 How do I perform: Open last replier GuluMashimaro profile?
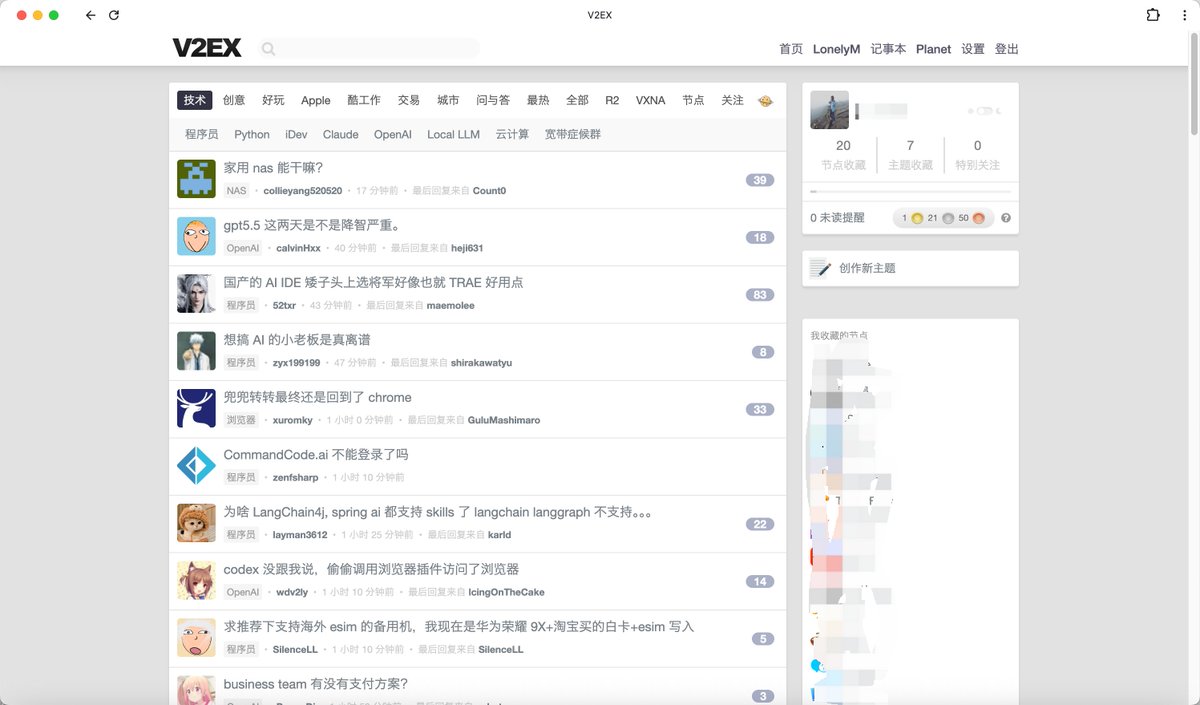(504, 421)
